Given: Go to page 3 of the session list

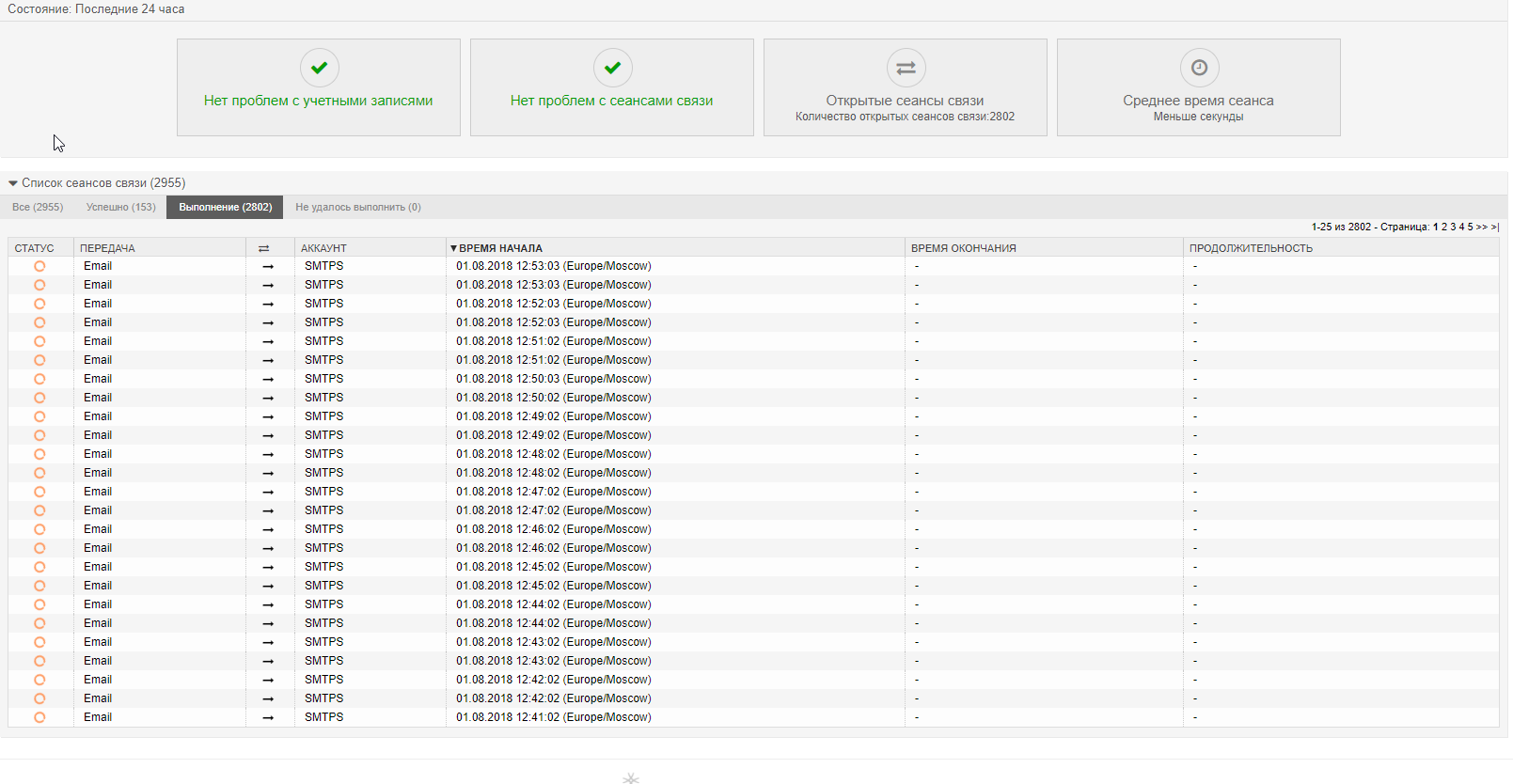Looking at the screenshot, I should [x=1453, y=227].
